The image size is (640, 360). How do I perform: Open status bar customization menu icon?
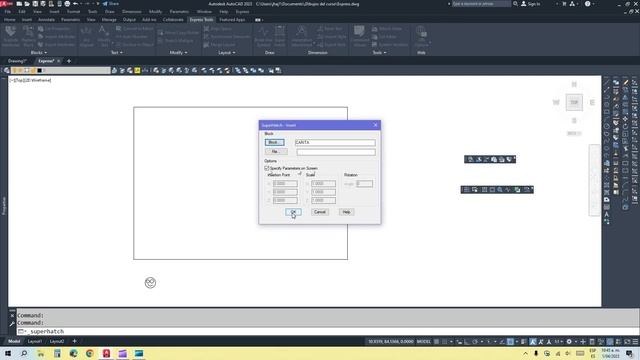[635, 342]
